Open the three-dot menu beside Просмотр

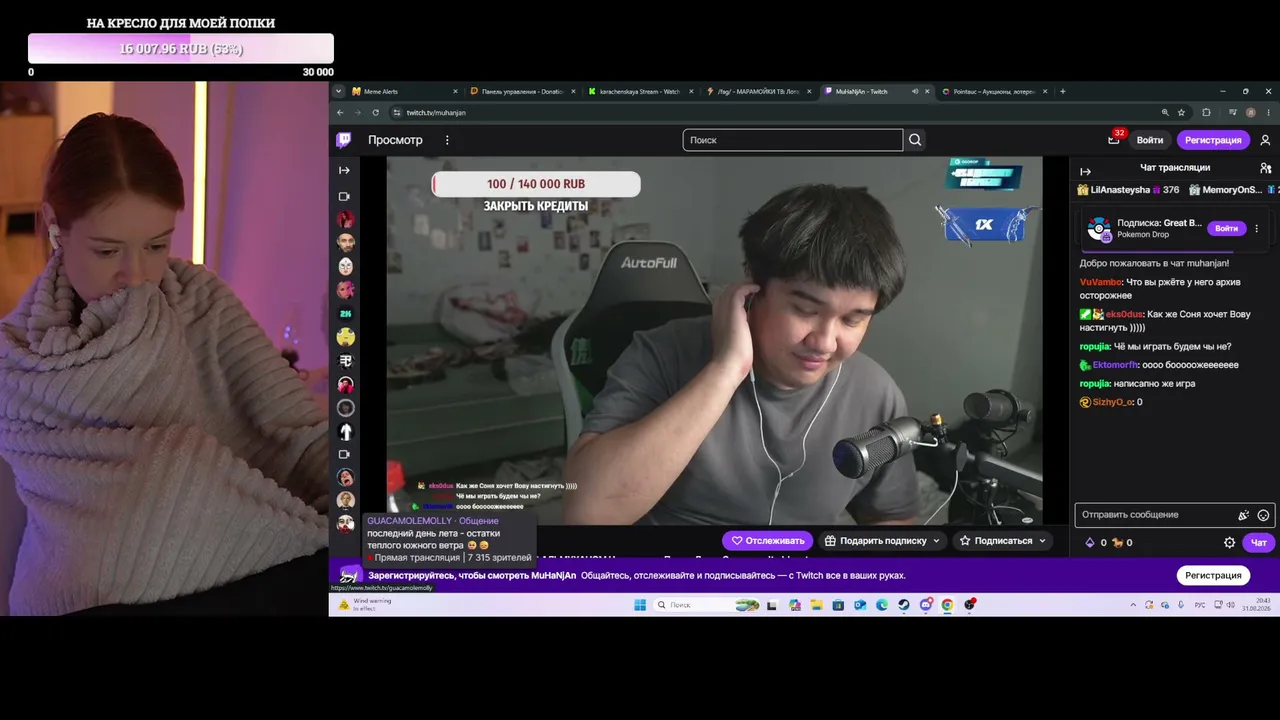[447, 140]
